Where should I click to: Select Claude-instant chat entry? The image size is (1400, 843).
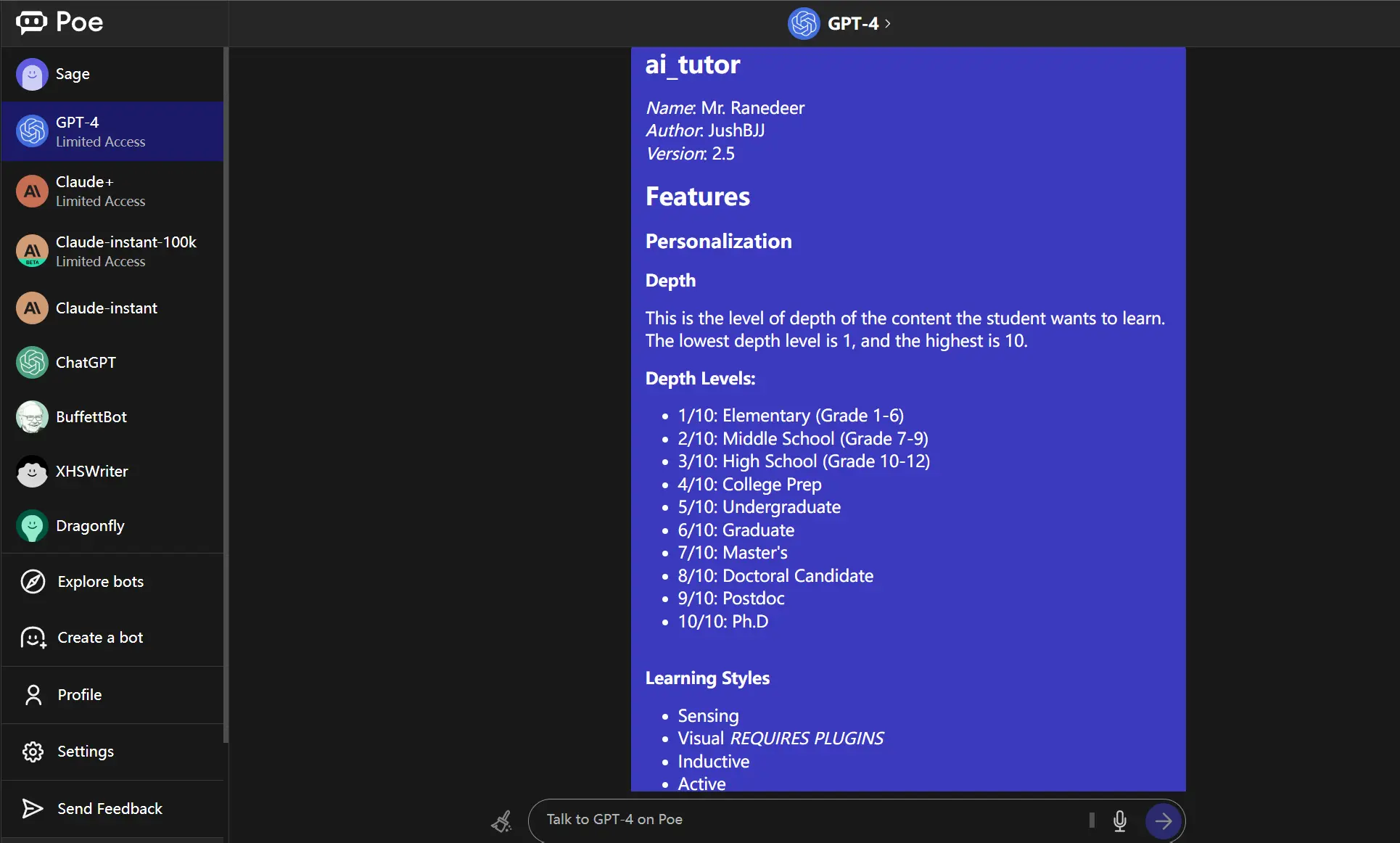point(112,308)
